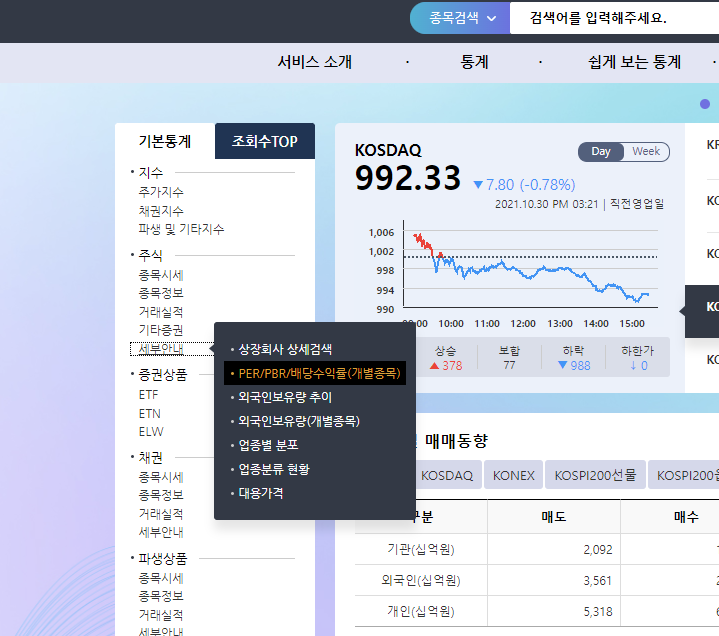Screen dimensions: 719x636
Task: Open the ETF statistics link
Action: pyautogui.click(x=149, y=395)
